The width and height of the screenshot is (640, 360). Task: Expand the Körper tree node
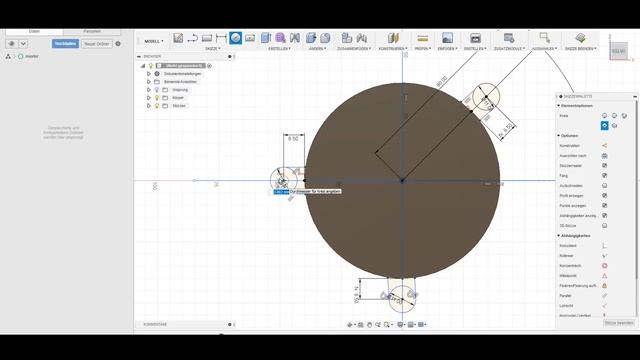pyautogui.click(x=149, y=98)
